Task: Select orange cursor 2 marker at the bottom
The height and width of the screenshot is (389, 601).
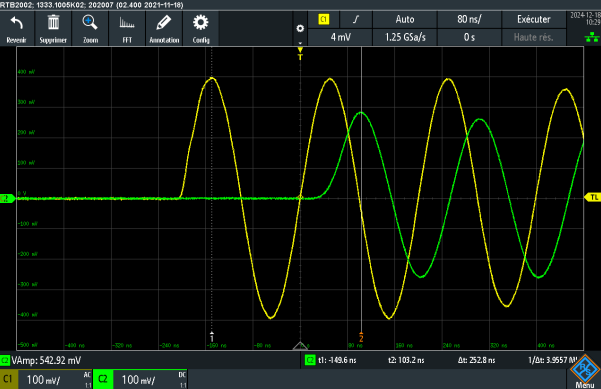Action: [x=361, y=337]
